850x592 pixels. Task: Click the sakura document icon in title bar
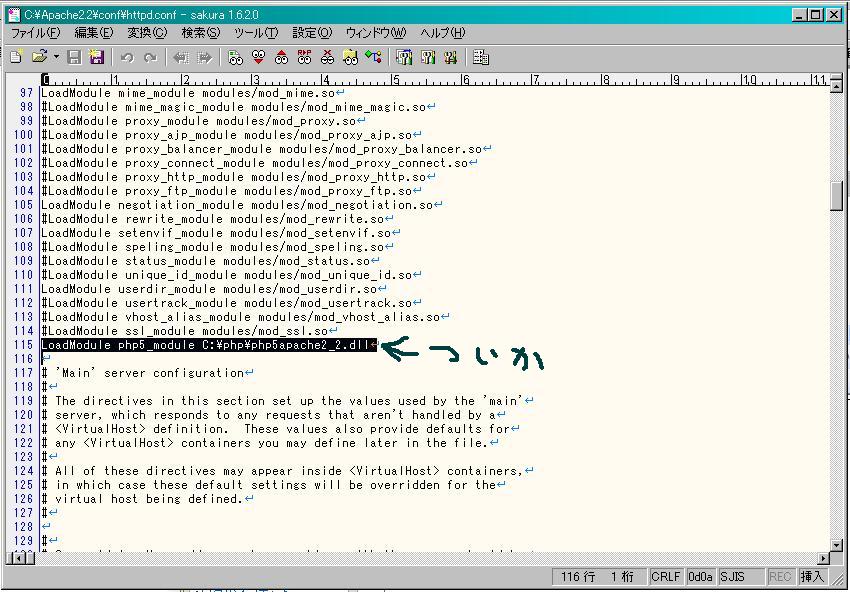15,15
